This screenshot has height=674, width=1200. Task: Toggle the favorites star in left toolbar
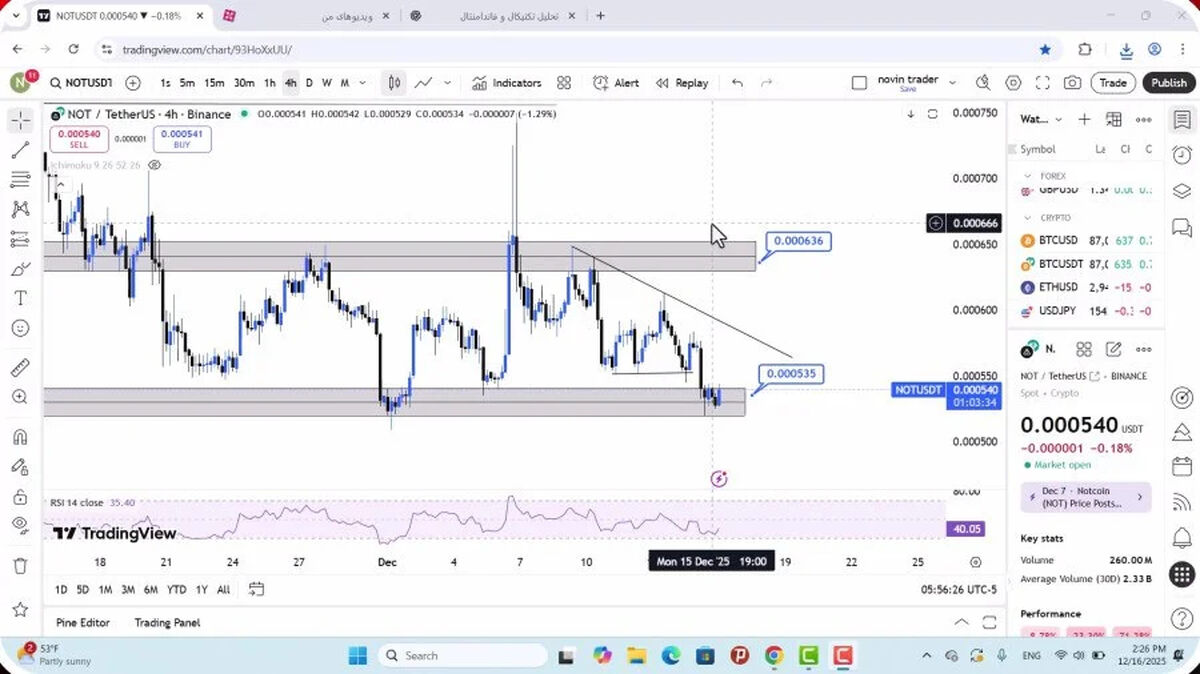[20, 609]
